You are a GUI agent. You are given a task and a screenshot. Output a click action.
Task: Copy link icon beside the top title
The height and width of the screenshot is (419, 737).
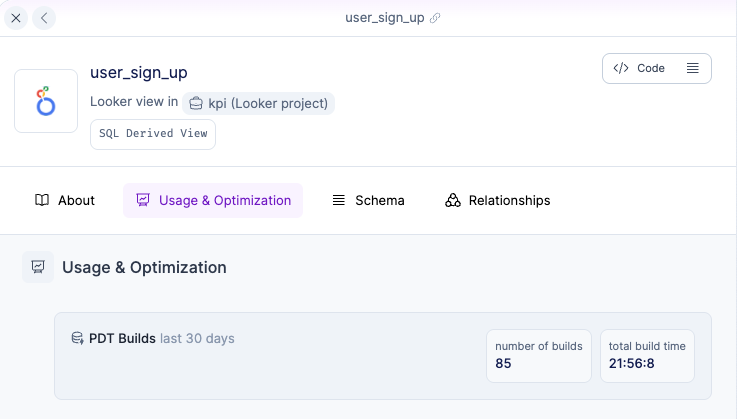tap(435, 18)
